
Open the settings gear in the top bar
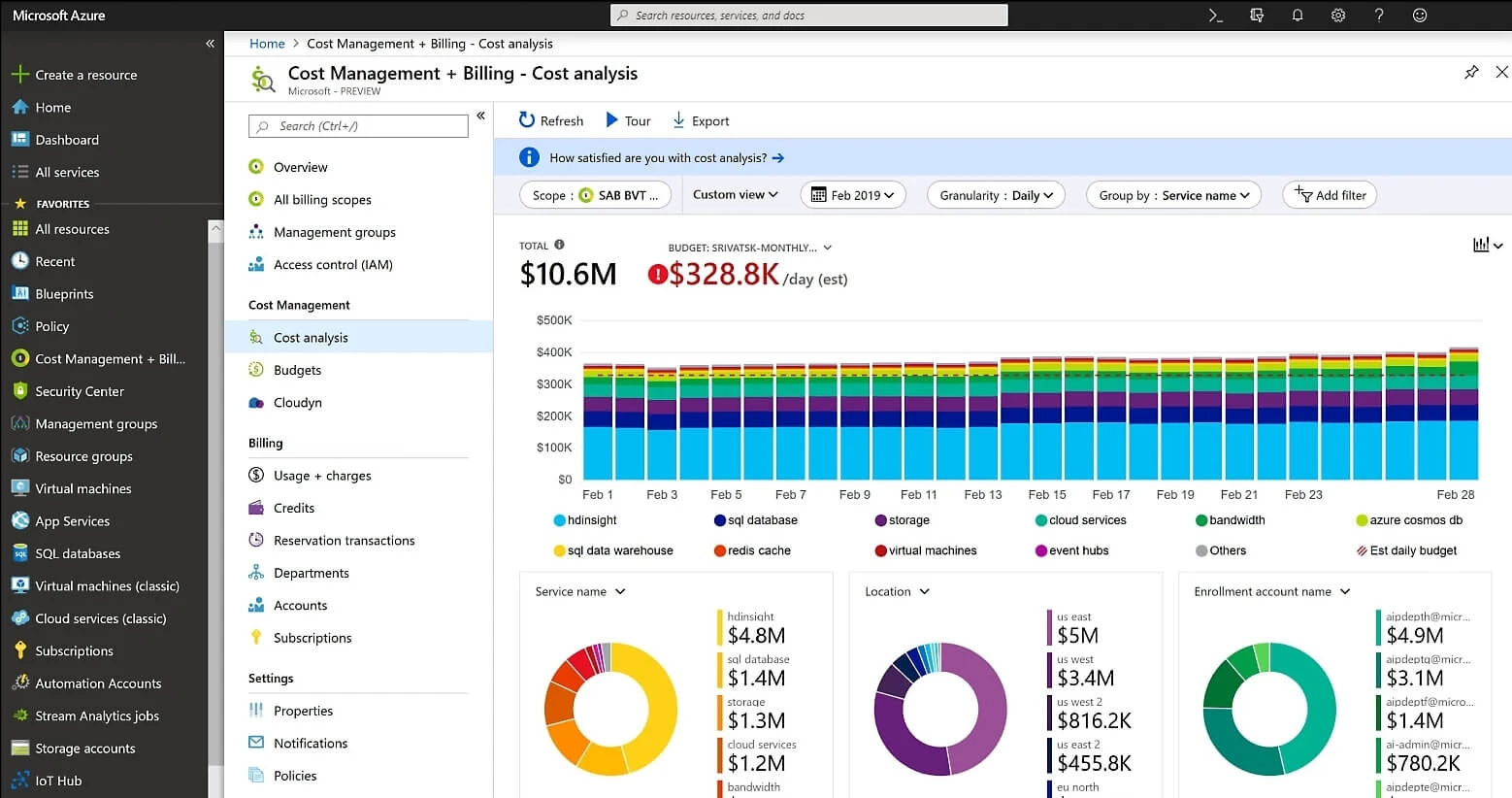point(1337,15)
